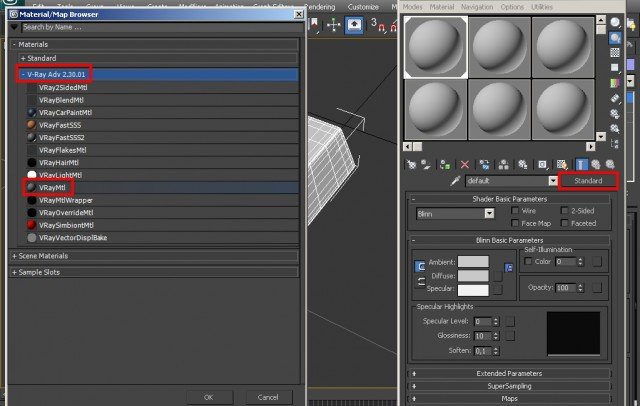Open Blinn shader type dropdown

[x=489, y=213]
